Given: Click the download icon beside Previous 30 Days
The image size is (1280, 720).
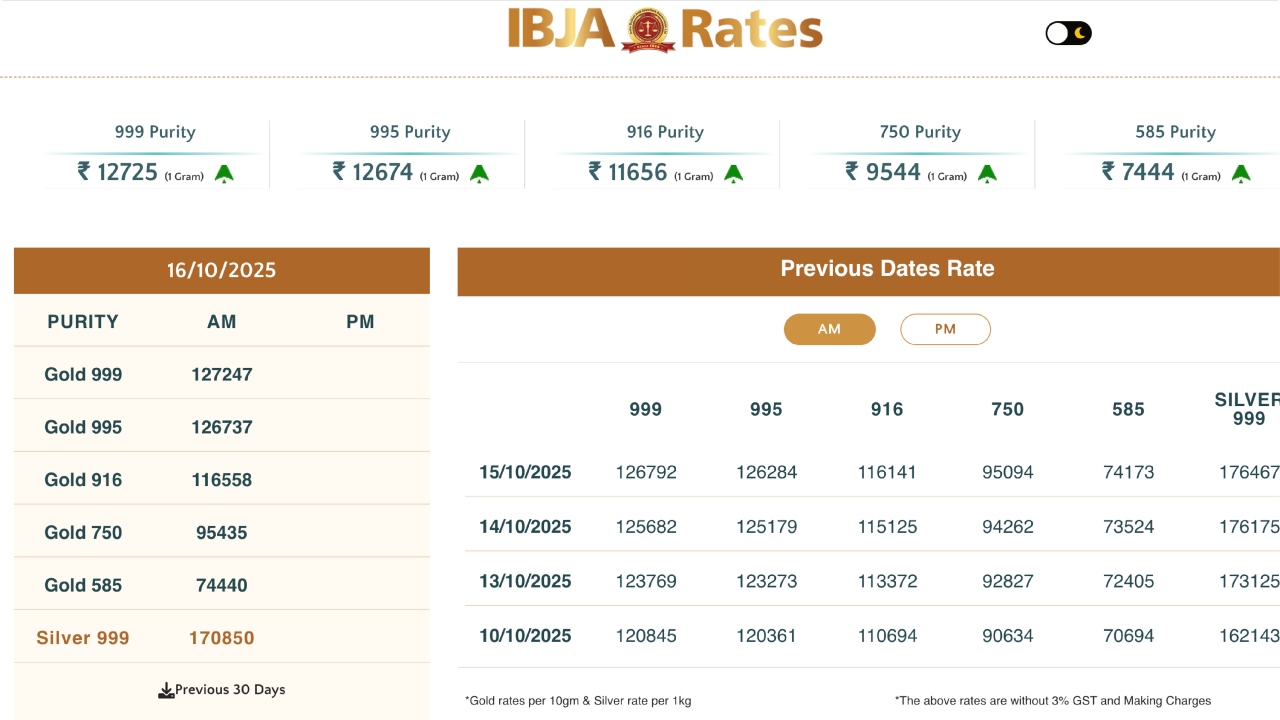Looking at the screenshot, I should [x=166, y=690].
